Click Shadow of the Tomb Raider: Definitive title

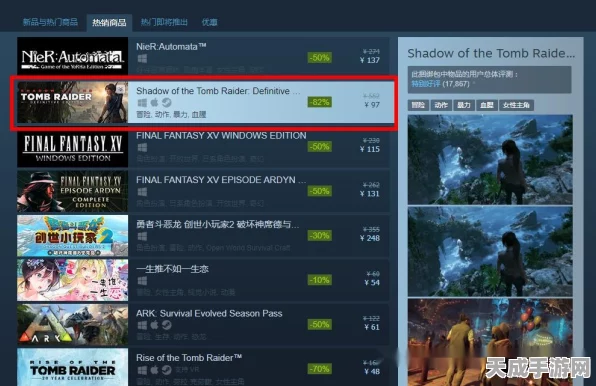218,91
